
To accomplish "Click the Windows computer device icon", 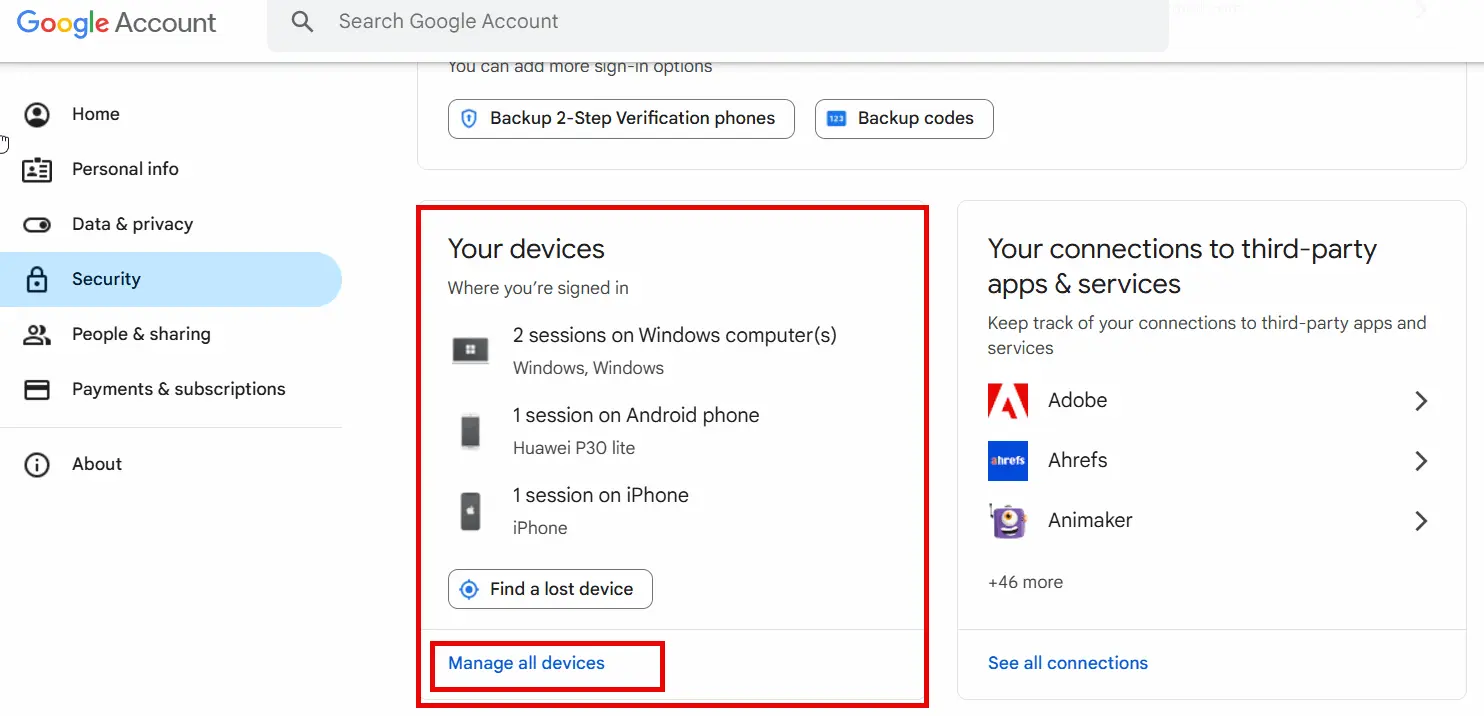I will pos(470,350).
